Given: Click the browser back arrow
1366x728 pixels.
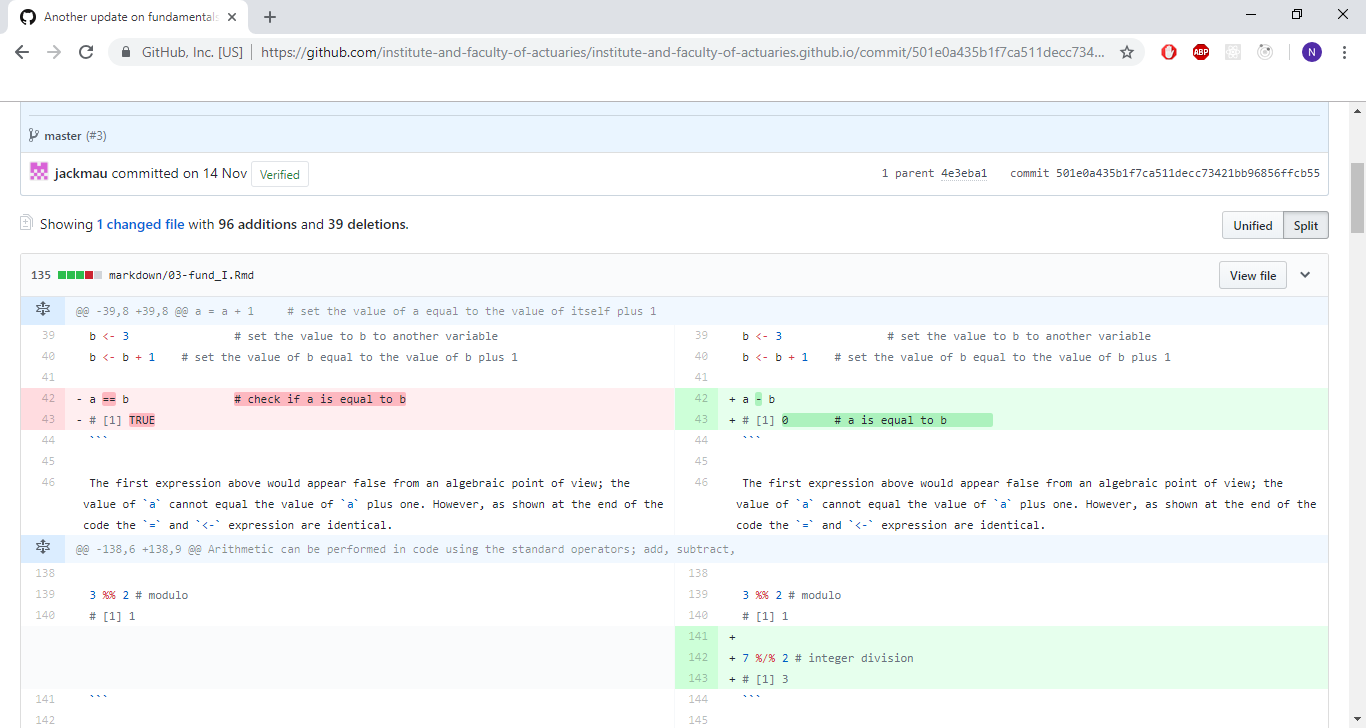Looking at the screenshot, I should coord(22,52).
